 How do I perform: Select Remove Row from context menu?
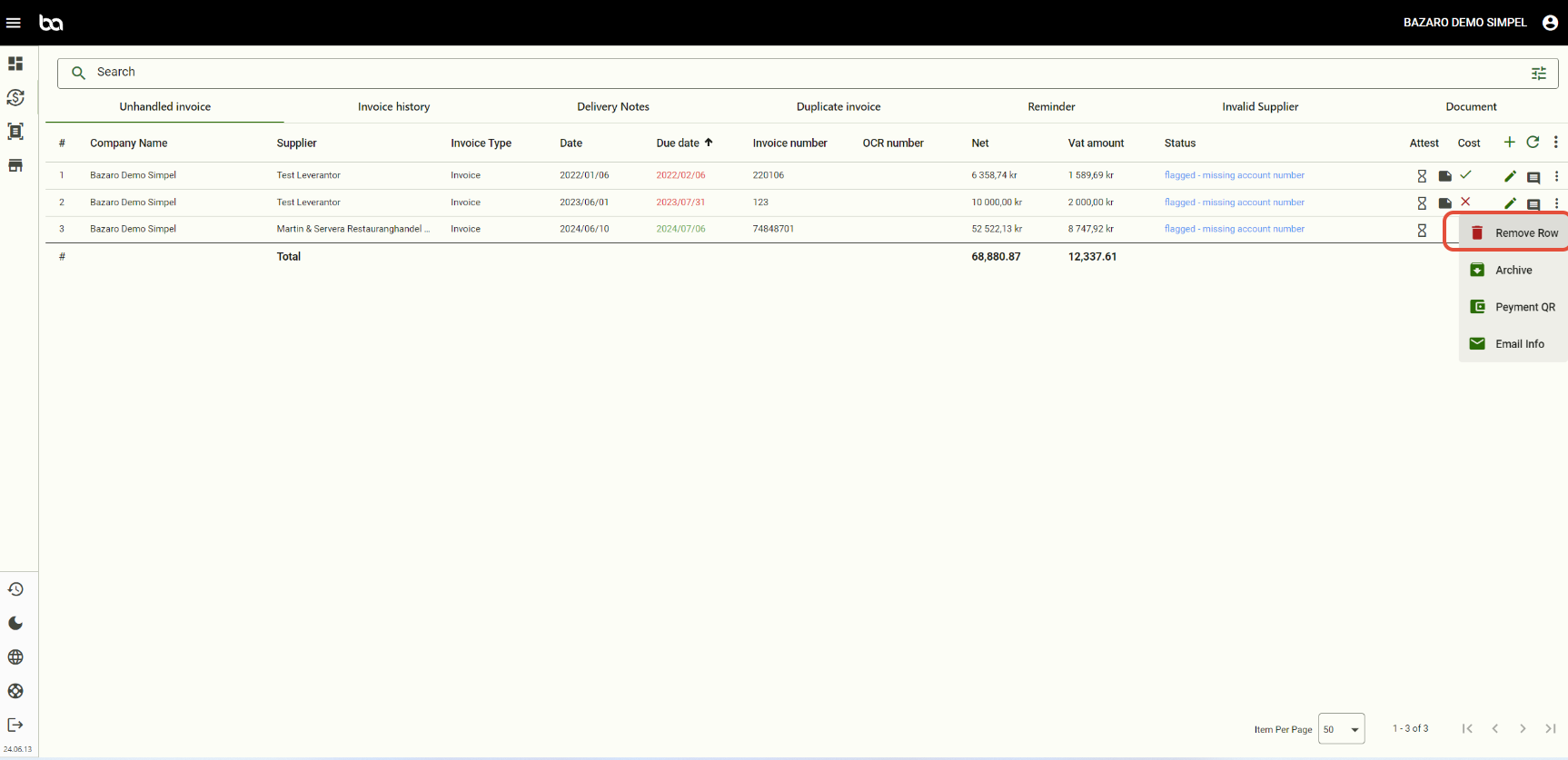click(x=1513, y=232)
